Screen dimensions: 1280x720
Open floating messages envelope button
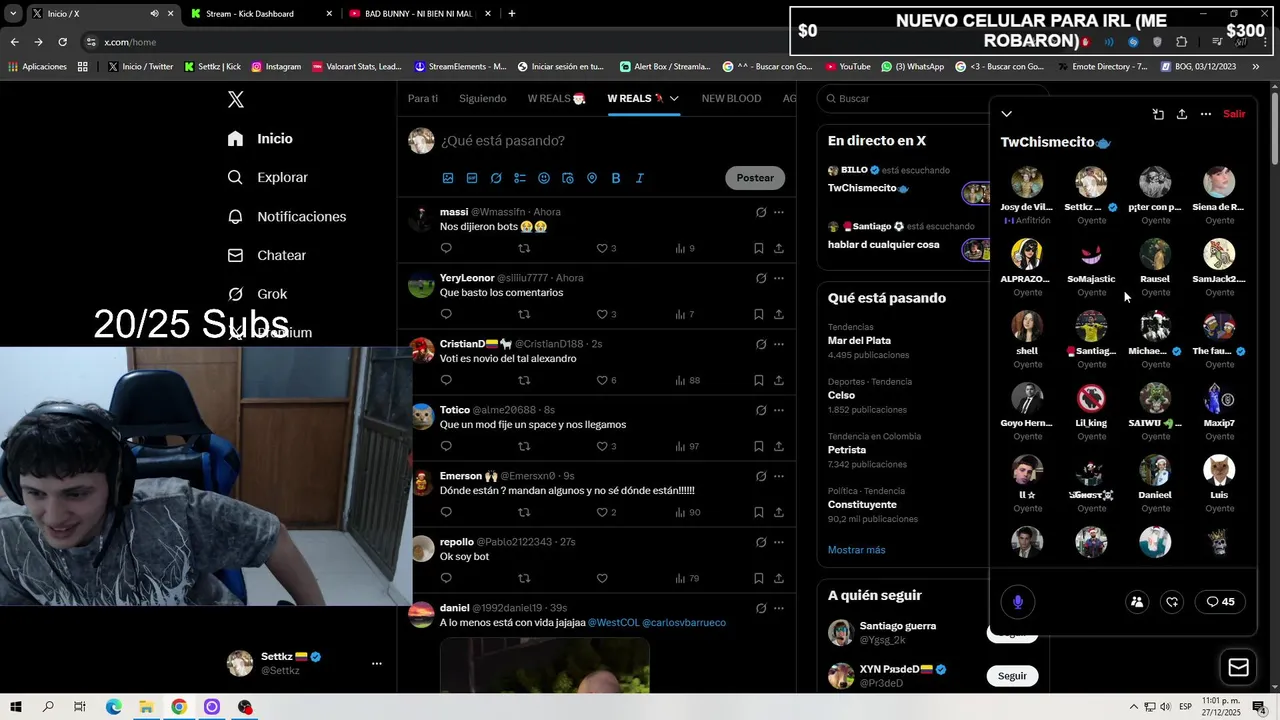click(1238, 667)
